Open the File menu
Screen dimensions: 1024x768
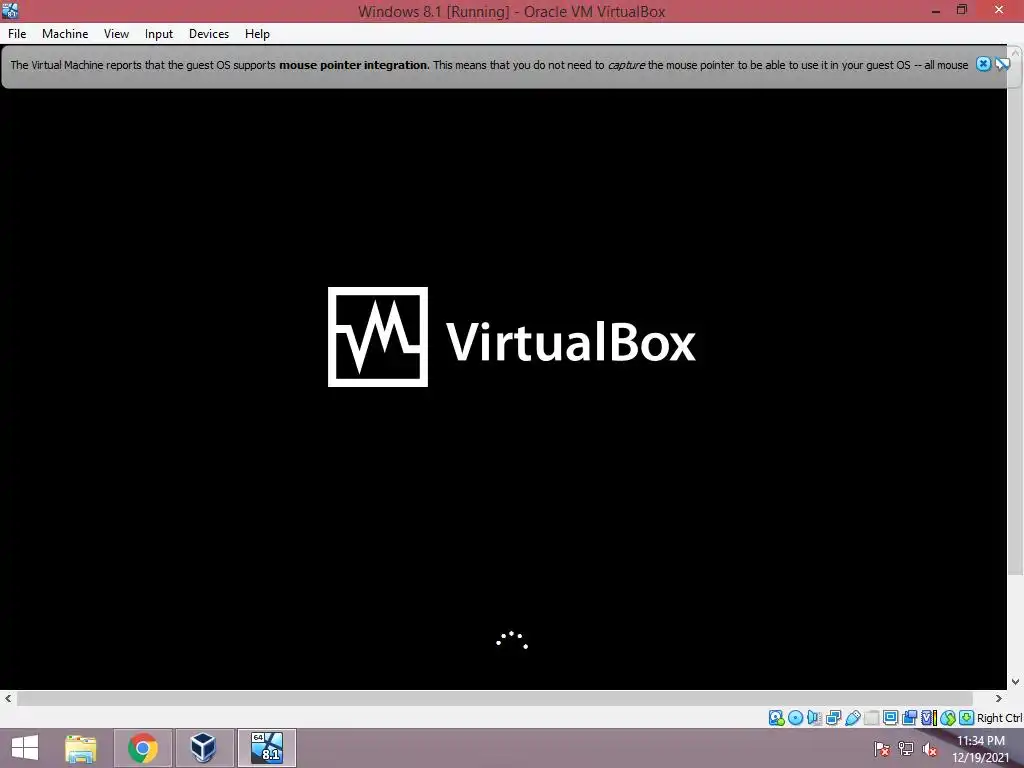(17, 34)
